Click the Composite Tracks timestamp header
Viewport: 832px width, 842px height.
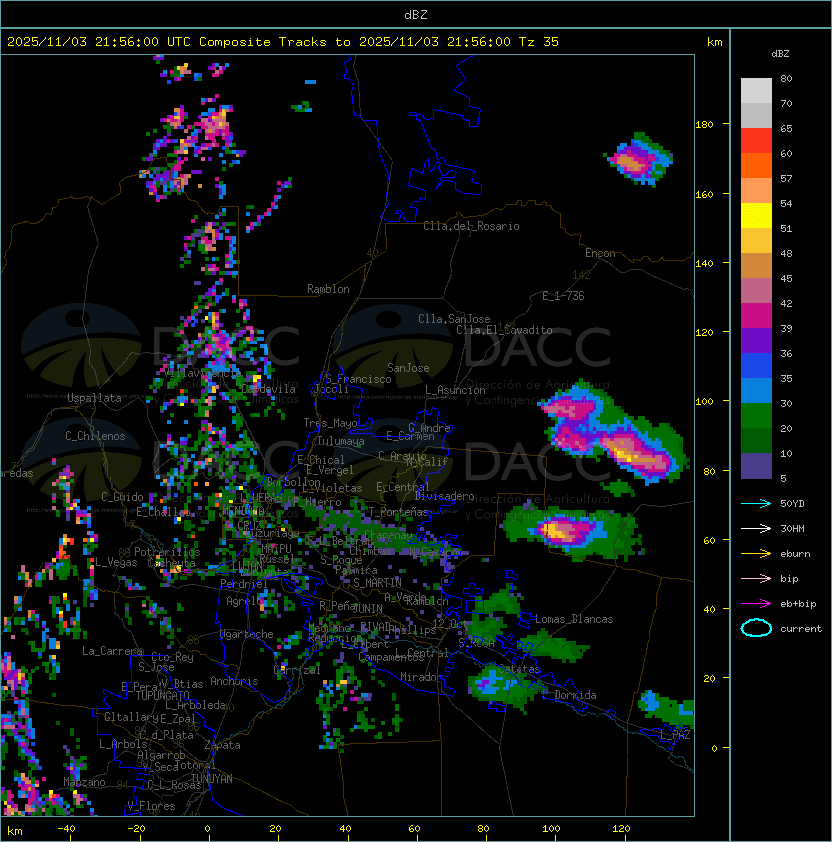pos(283,42)
